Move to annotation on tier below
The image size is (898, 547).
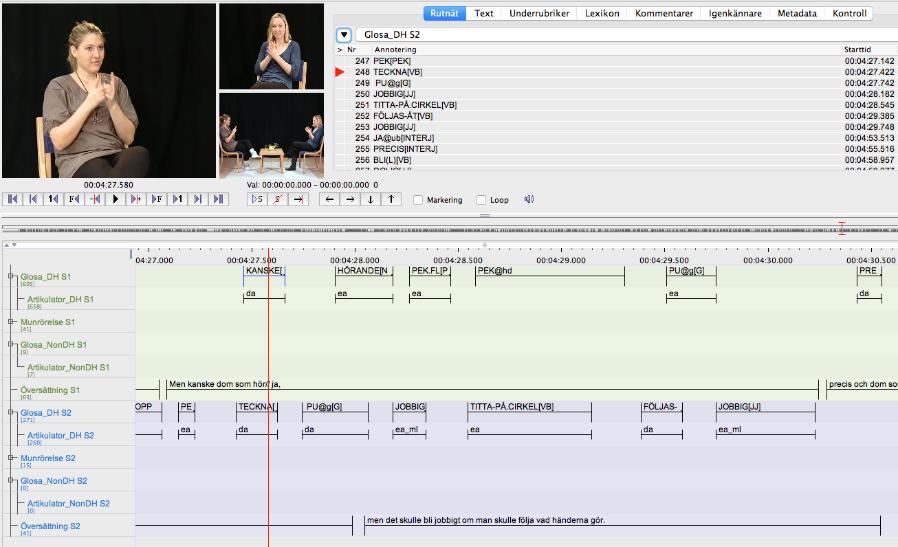(371, 199)
